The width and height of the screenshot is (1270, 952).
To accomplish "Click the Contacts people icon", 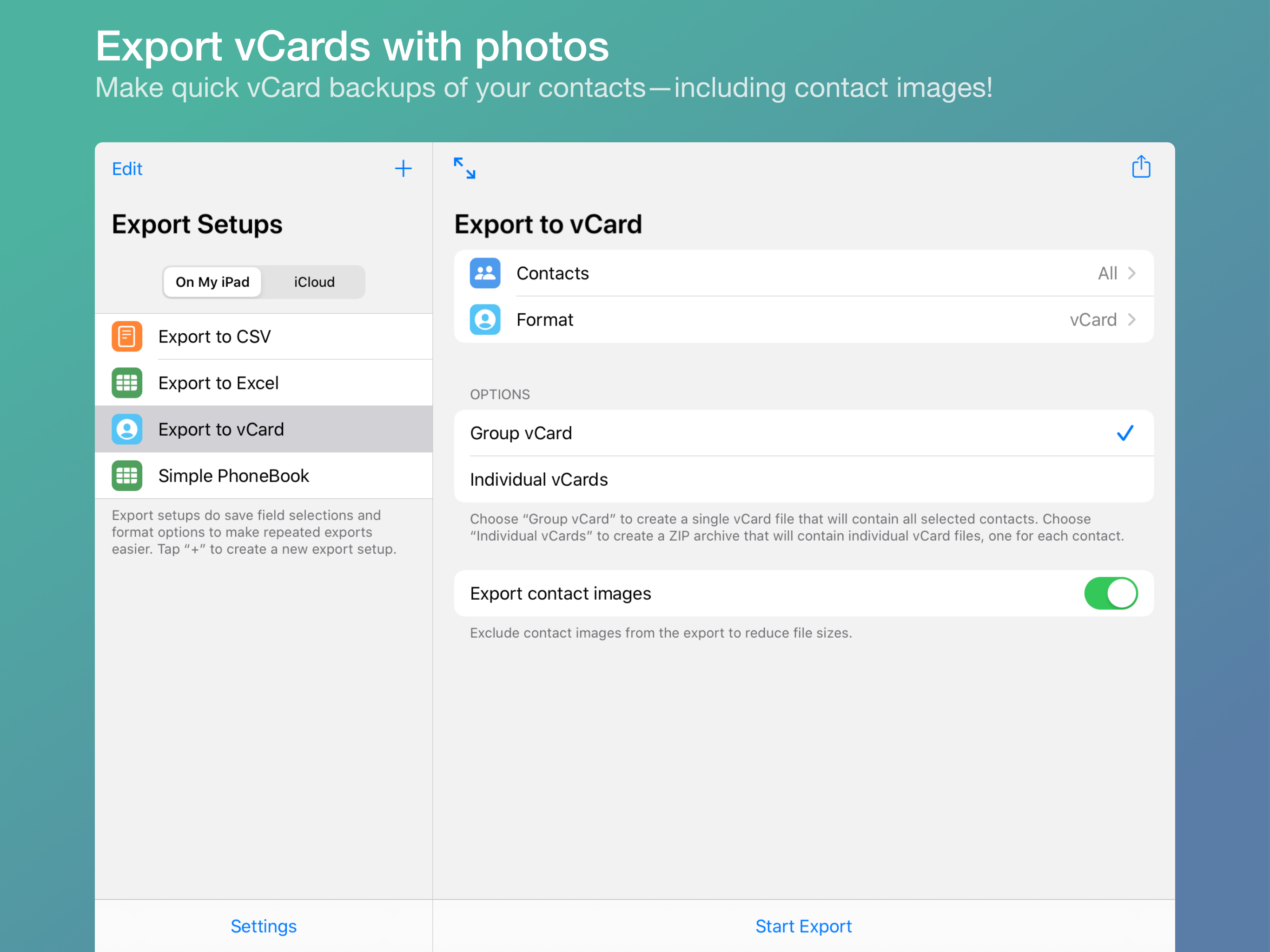I will [x=485, y=273].
